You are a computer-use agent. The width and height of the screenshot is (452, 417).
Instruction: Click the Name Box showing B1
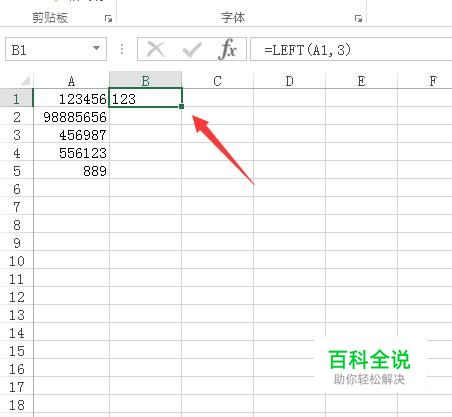click(x=56, y=49)
